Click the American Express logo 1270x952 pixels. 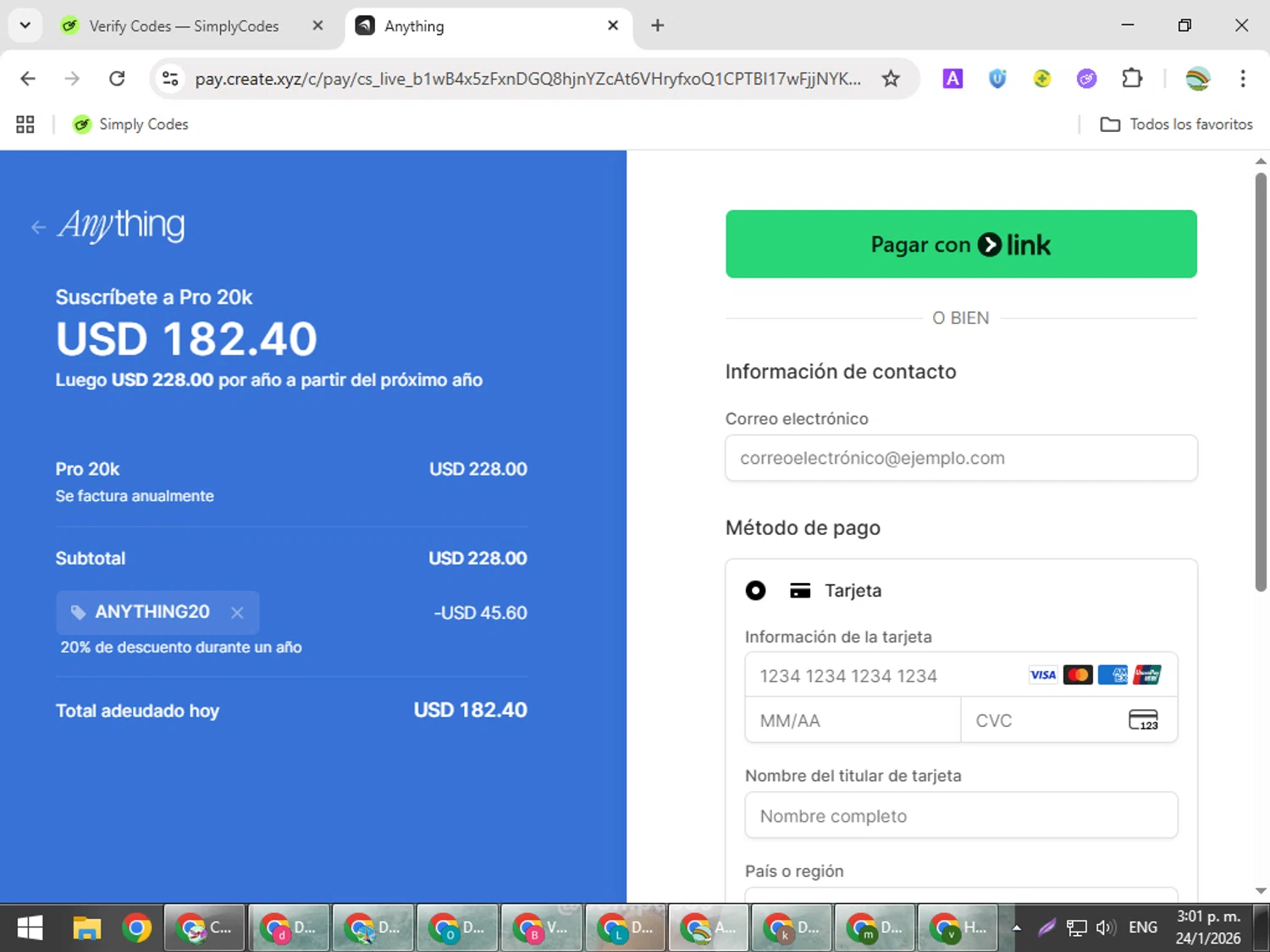[1113, 674]
